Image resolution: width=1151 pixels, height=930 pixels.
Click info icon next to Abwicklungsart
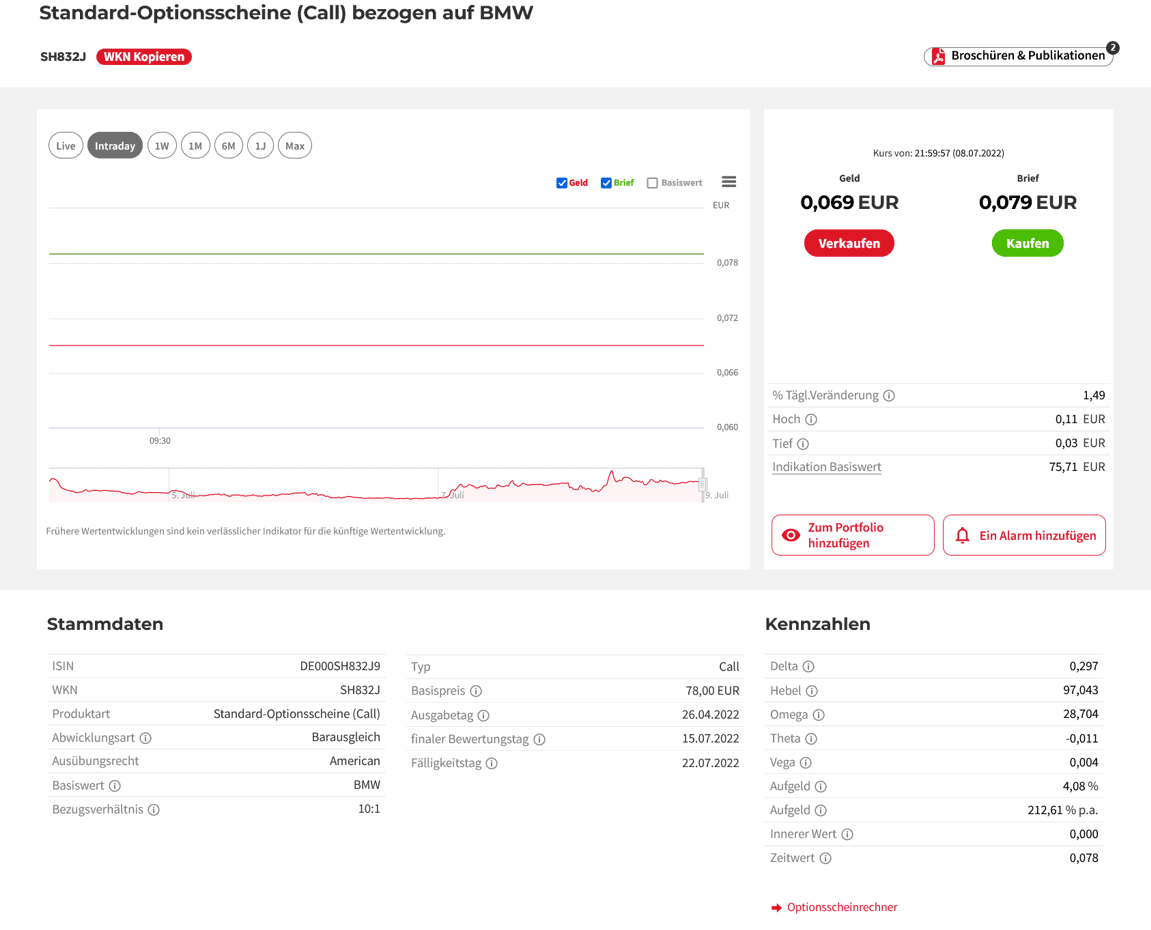(x=146, y=738)
